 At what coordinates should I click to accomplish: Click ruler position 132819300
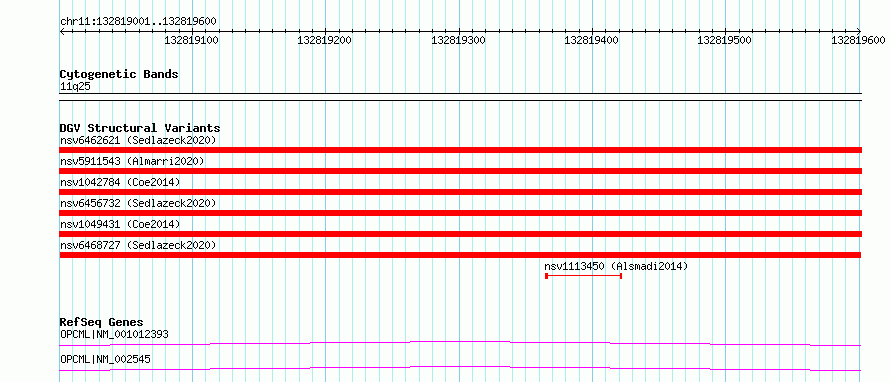pyautogui.click(x=458, y=40)
